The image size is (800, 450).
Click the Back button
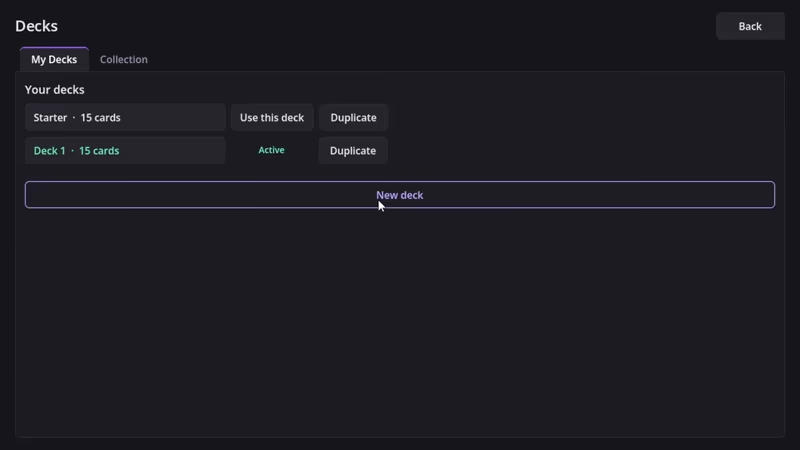click(750, 26)
